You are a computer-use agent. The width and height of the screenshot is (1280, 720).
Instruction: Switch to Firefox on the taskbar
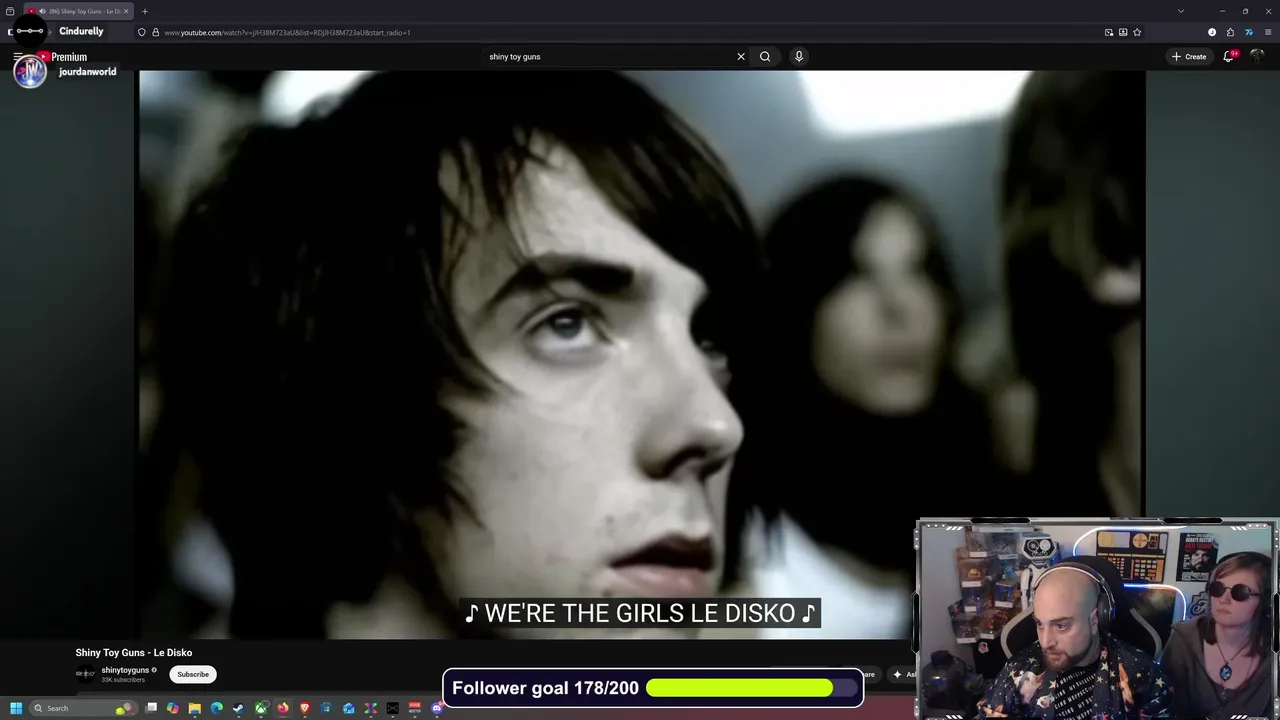[283, 708]
